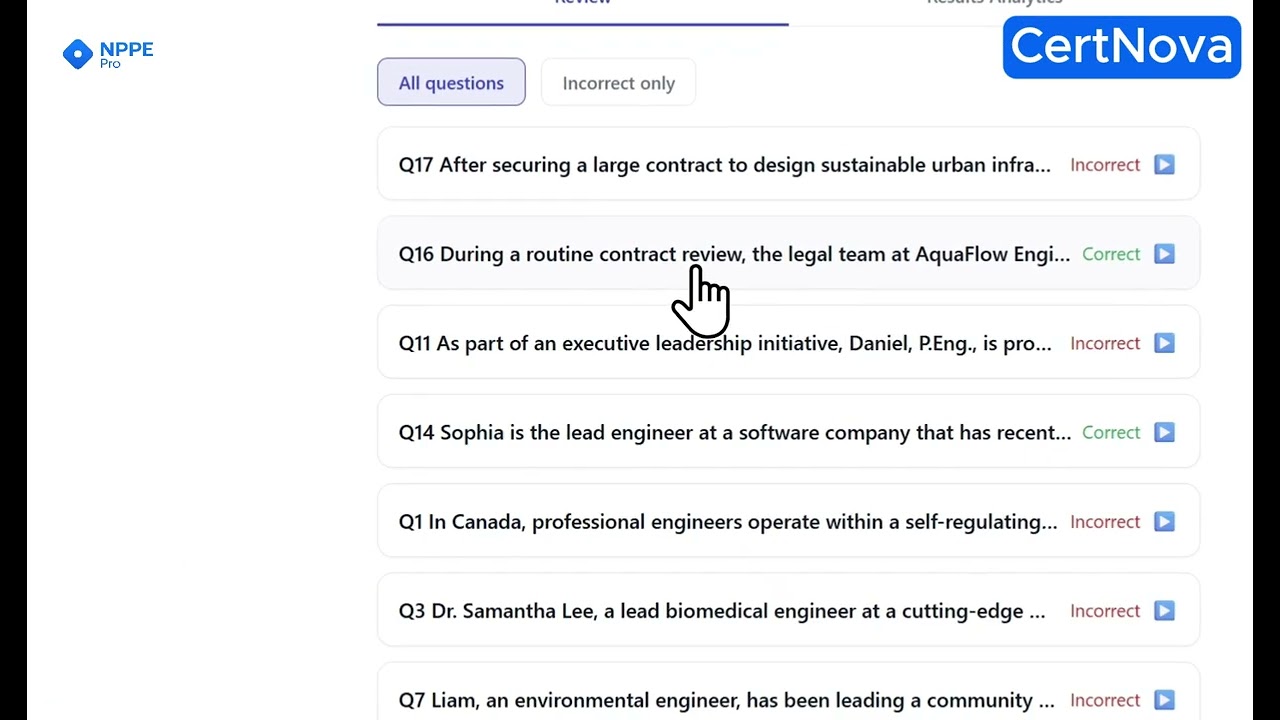Open question Q17 about sustainable urban infrastructure

click(x=788, y=164)
